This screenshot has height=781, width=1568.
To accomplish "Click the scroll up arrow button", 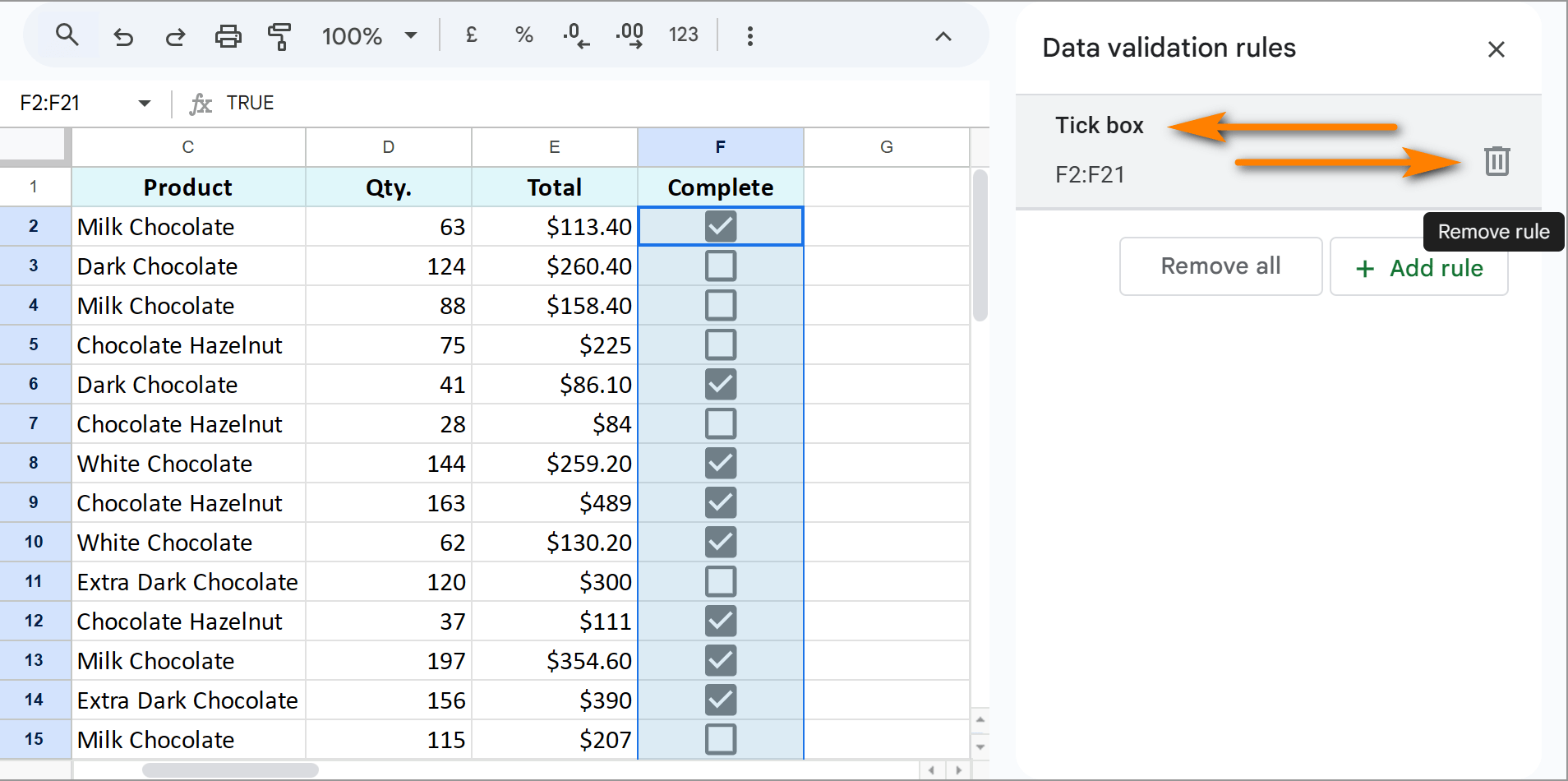I will 980,720.
